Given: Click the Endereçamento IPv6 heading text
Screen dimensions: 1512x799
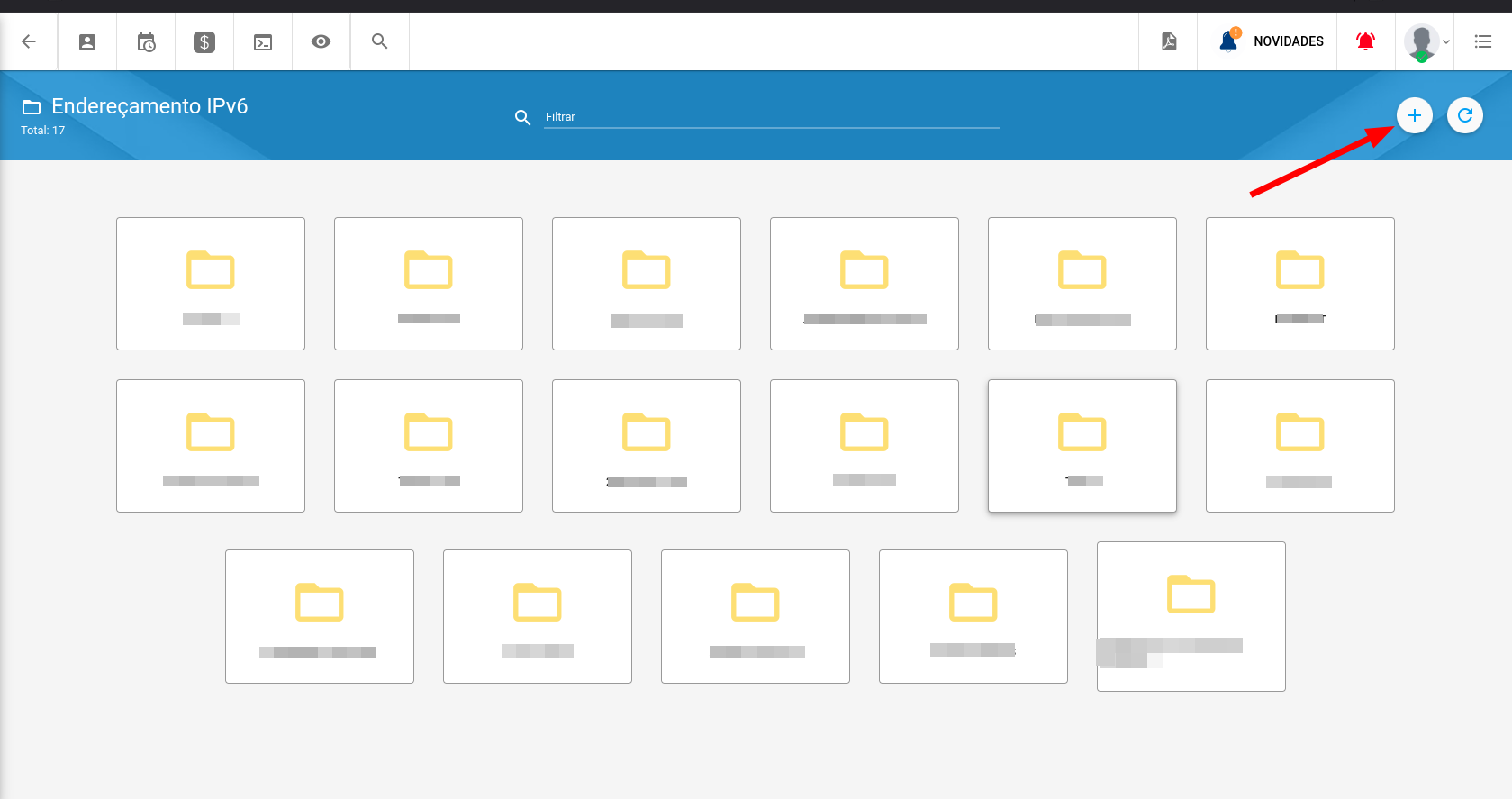Looking at the screenshot, I should click(x=149, y=106).
